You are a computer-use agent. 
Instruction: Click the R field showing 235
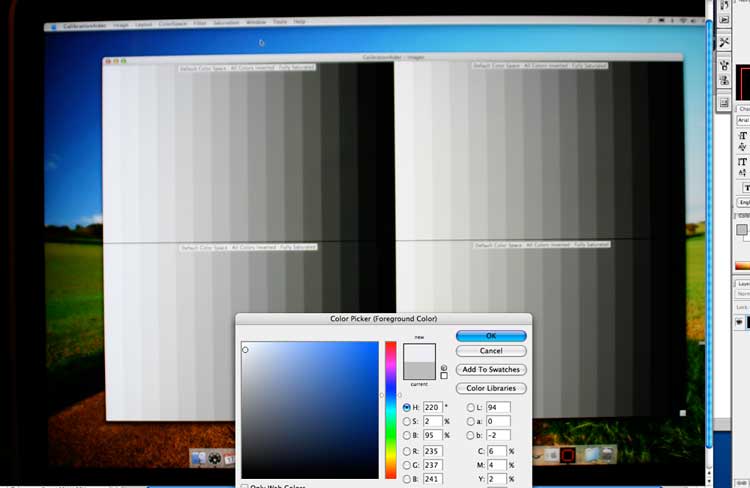432,451
